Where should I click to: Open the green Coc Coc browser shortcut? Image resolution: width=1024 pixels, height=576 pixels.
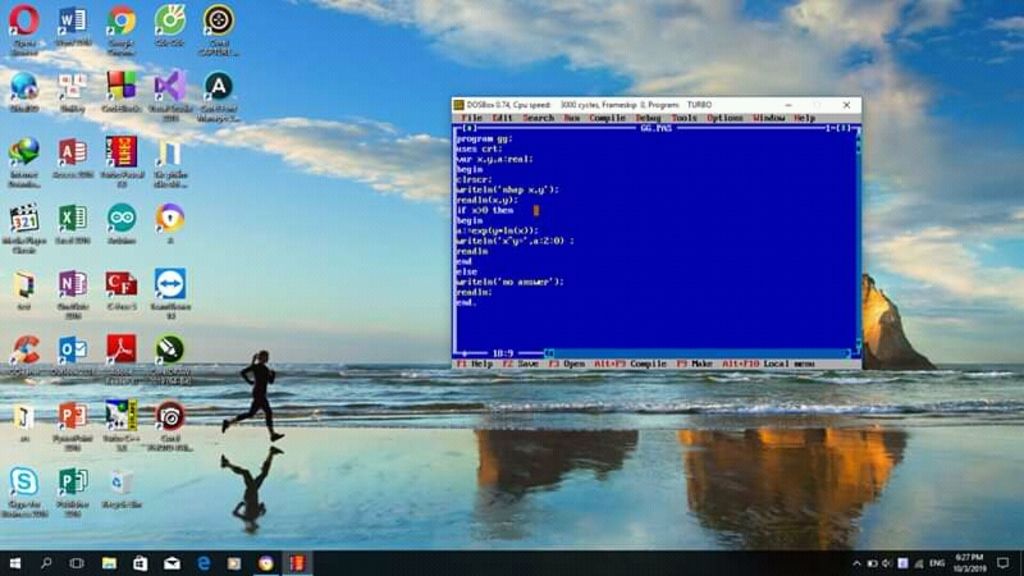(170, 21)
